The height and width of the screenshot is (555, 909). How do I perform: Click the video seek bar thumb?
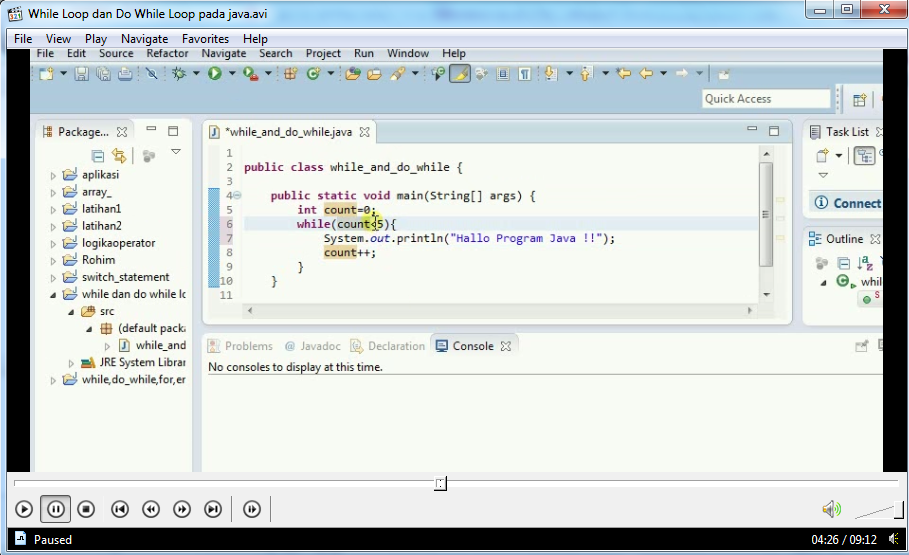(441, 483)
